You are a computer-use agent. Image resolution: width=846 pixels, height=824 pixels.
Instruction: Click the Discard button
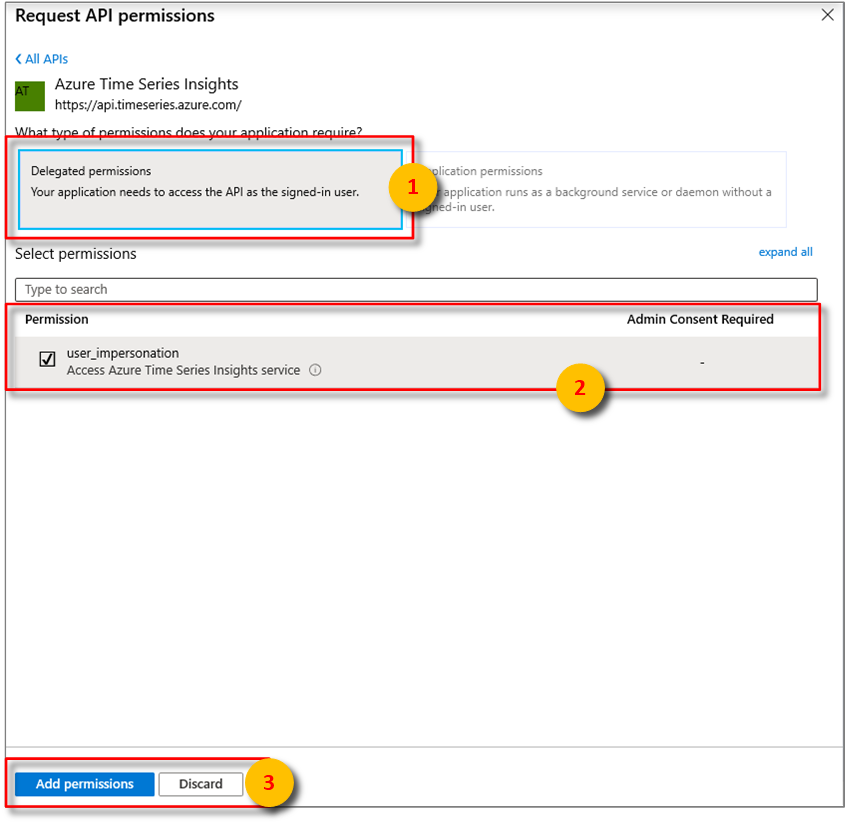point(200,784)
